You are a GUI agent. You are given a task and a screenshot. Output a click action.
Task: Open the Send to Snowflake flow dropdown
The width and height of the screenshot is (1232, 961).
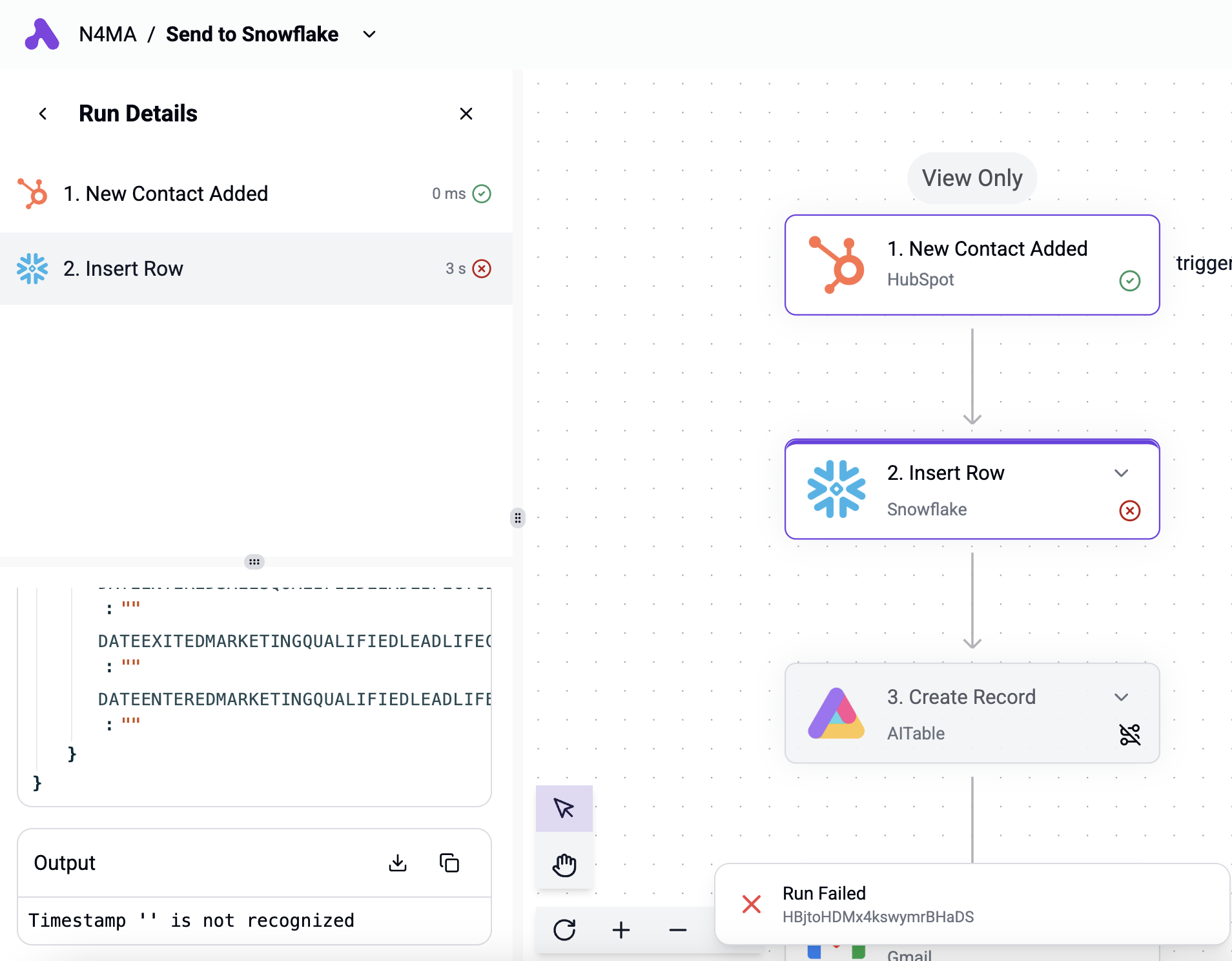(x=369, y=34)
